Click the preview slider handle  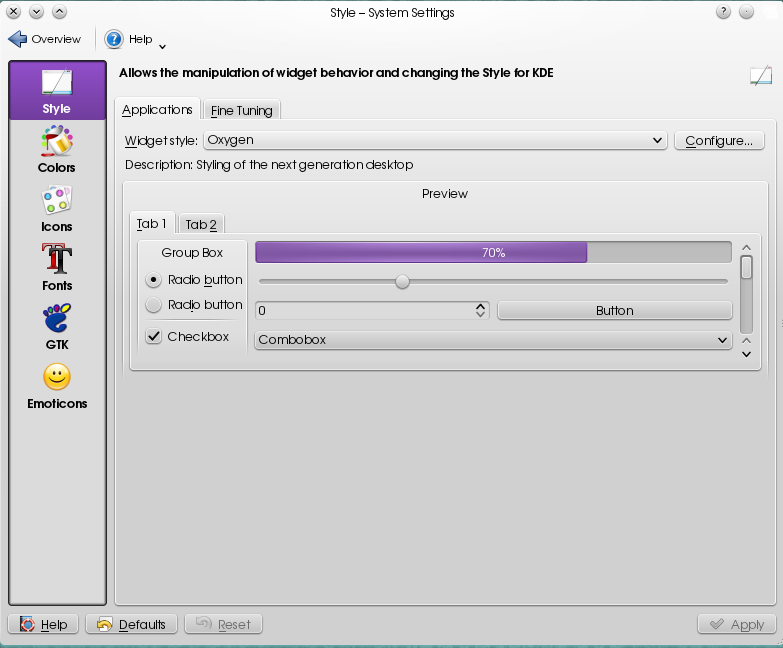[x=402, y=282]
